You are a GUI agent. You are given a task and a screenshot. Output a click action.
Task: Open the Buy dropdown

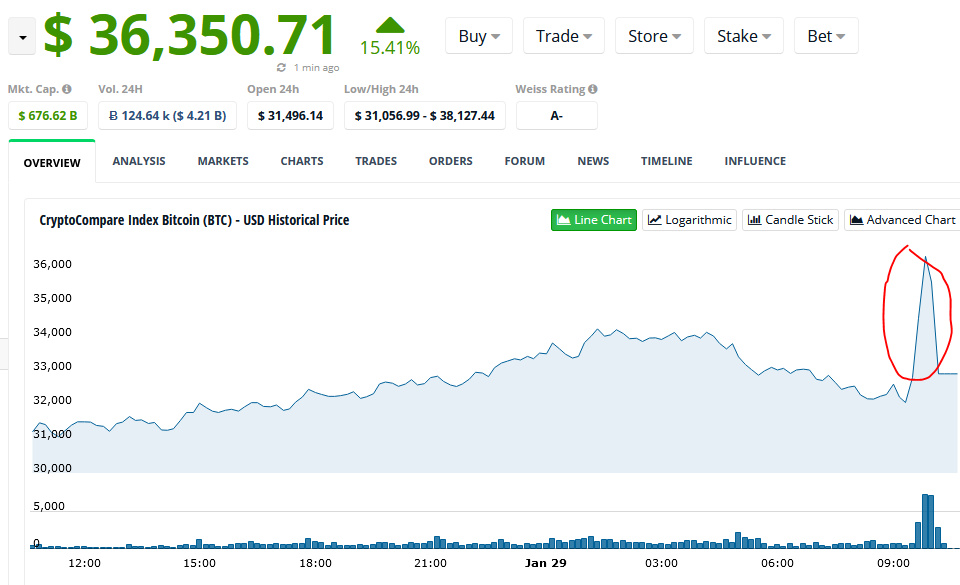(x=479, y=36)
